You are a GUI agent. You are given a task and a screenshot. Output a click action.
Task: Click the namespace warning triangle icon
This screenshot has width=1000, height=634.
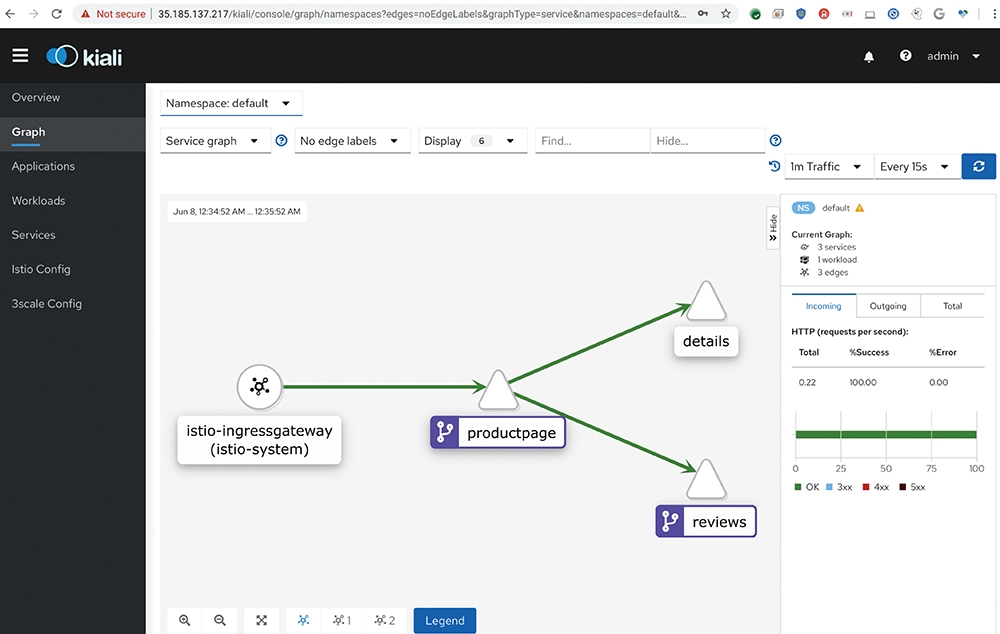(860, 208)
